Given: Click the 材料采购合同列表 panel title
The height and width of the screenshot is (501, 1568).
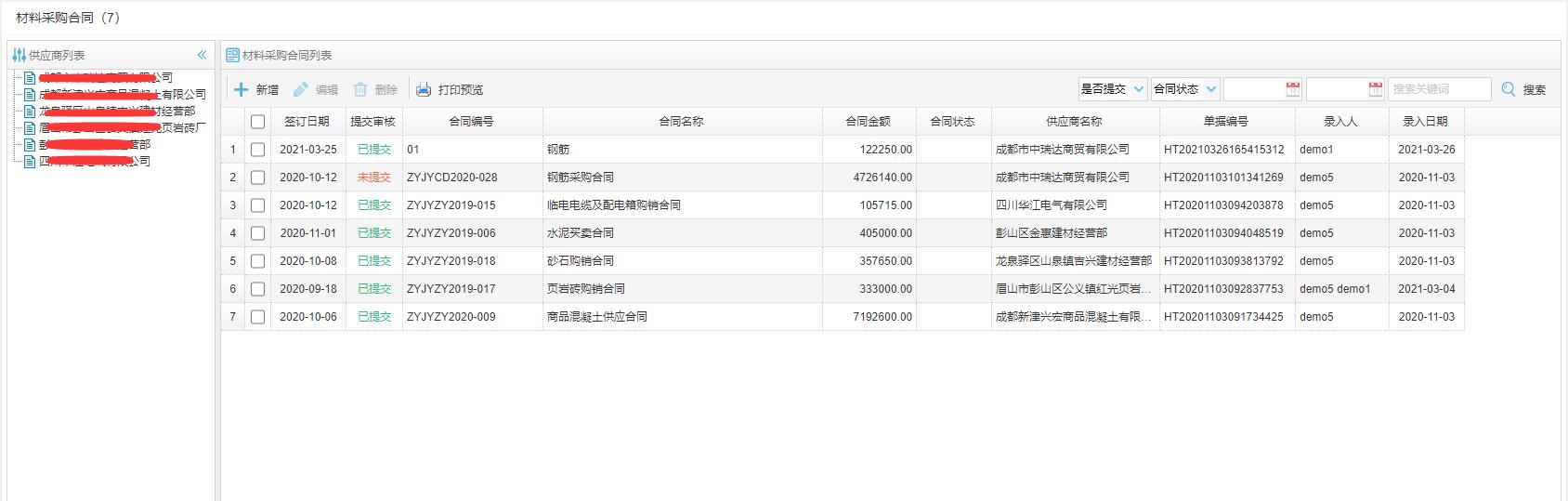Looking at the screenshot, I should point(287,56).
